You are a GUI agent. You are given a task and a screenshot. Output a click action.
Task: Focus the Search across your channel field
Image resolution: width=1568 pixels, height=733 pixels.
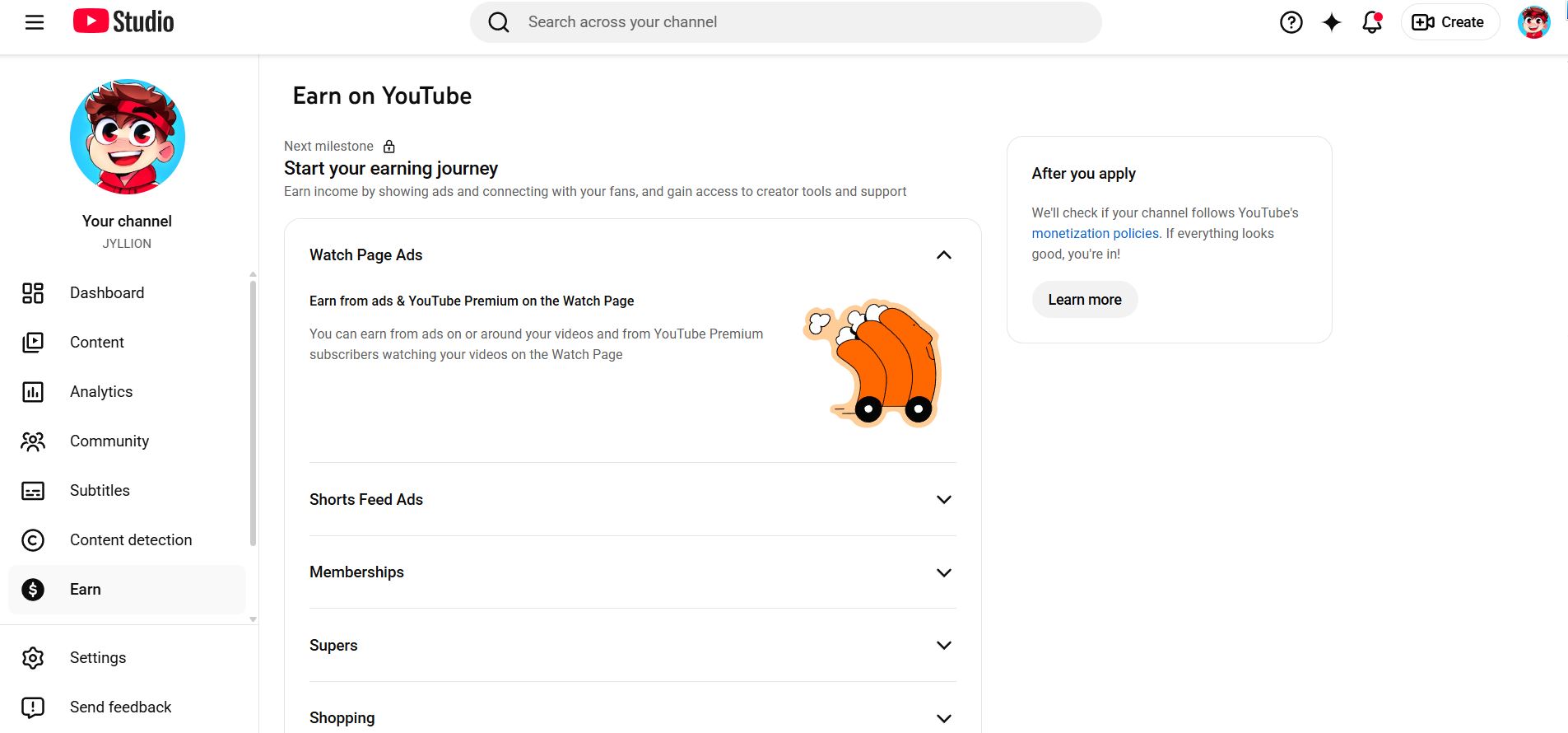coord(786,22)
